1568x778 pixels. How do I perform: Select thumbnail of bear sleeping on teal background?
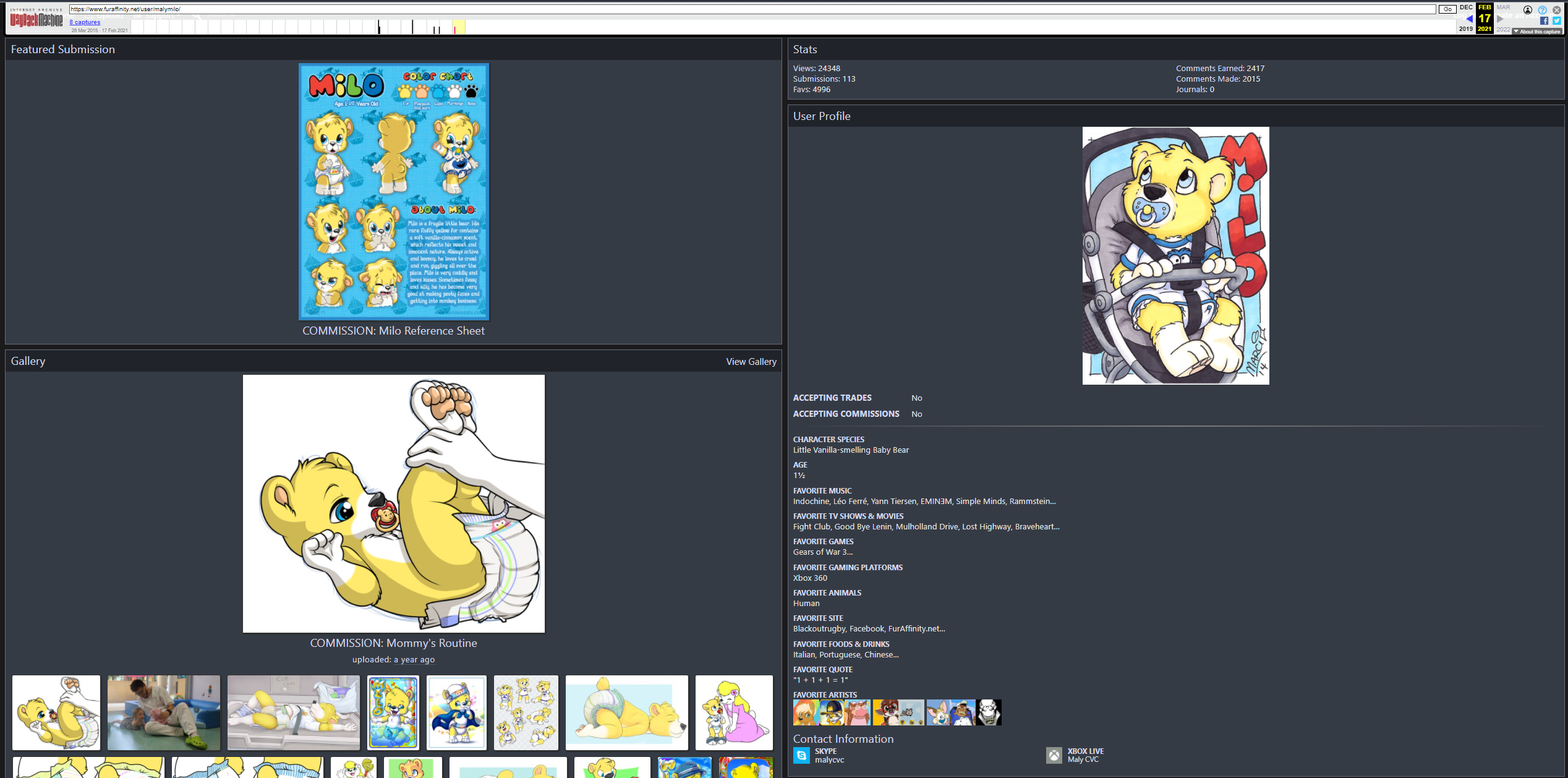click(x=627, y=712)
